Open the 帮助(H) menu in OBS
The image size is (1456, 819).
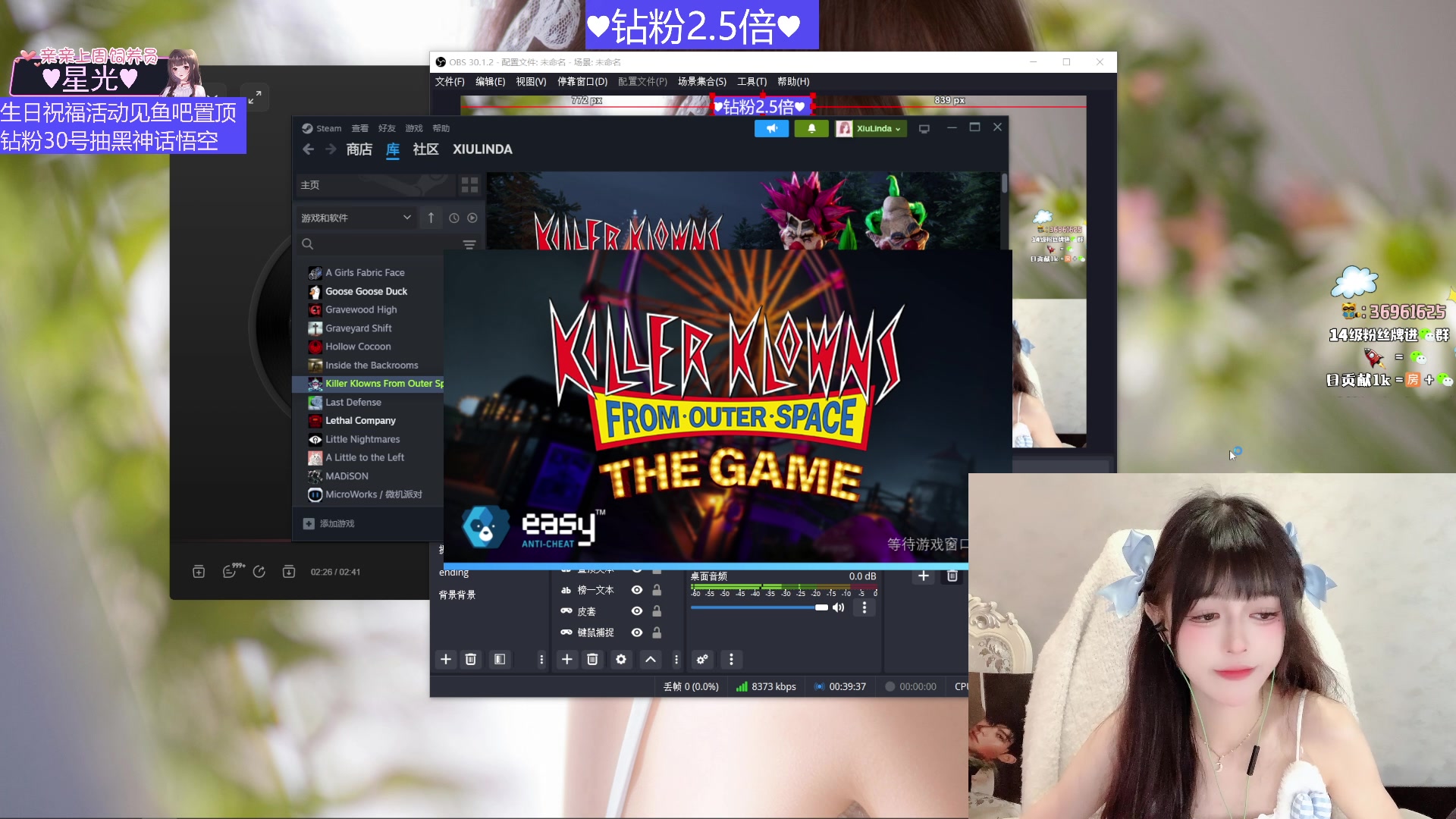coord(793,82)
